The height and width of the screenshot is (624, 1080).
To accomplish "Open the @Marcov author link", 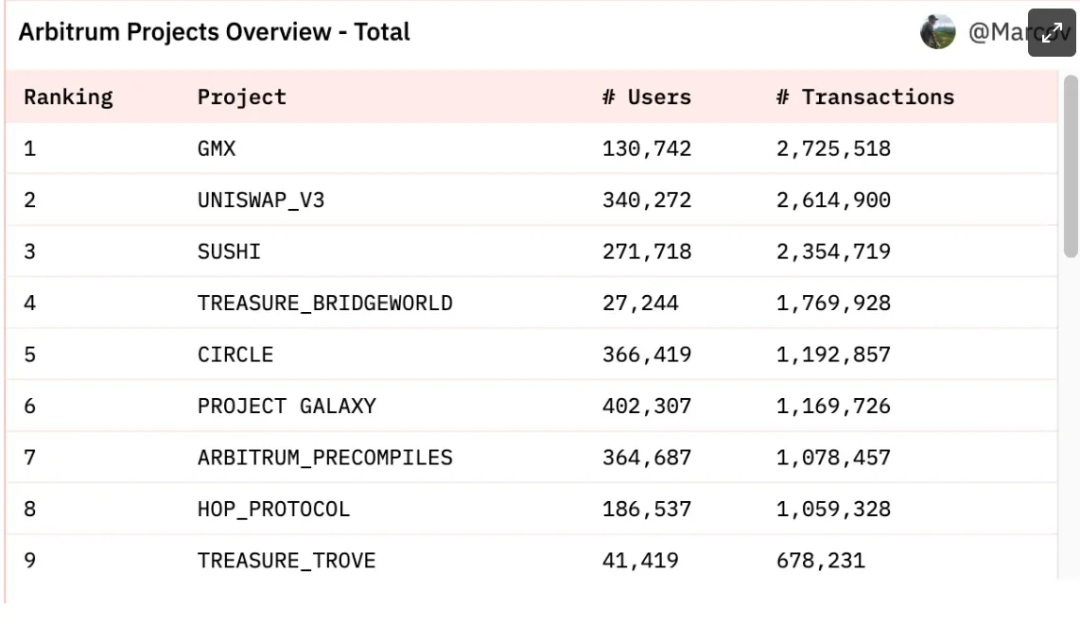I will [x=1019, y=32].
